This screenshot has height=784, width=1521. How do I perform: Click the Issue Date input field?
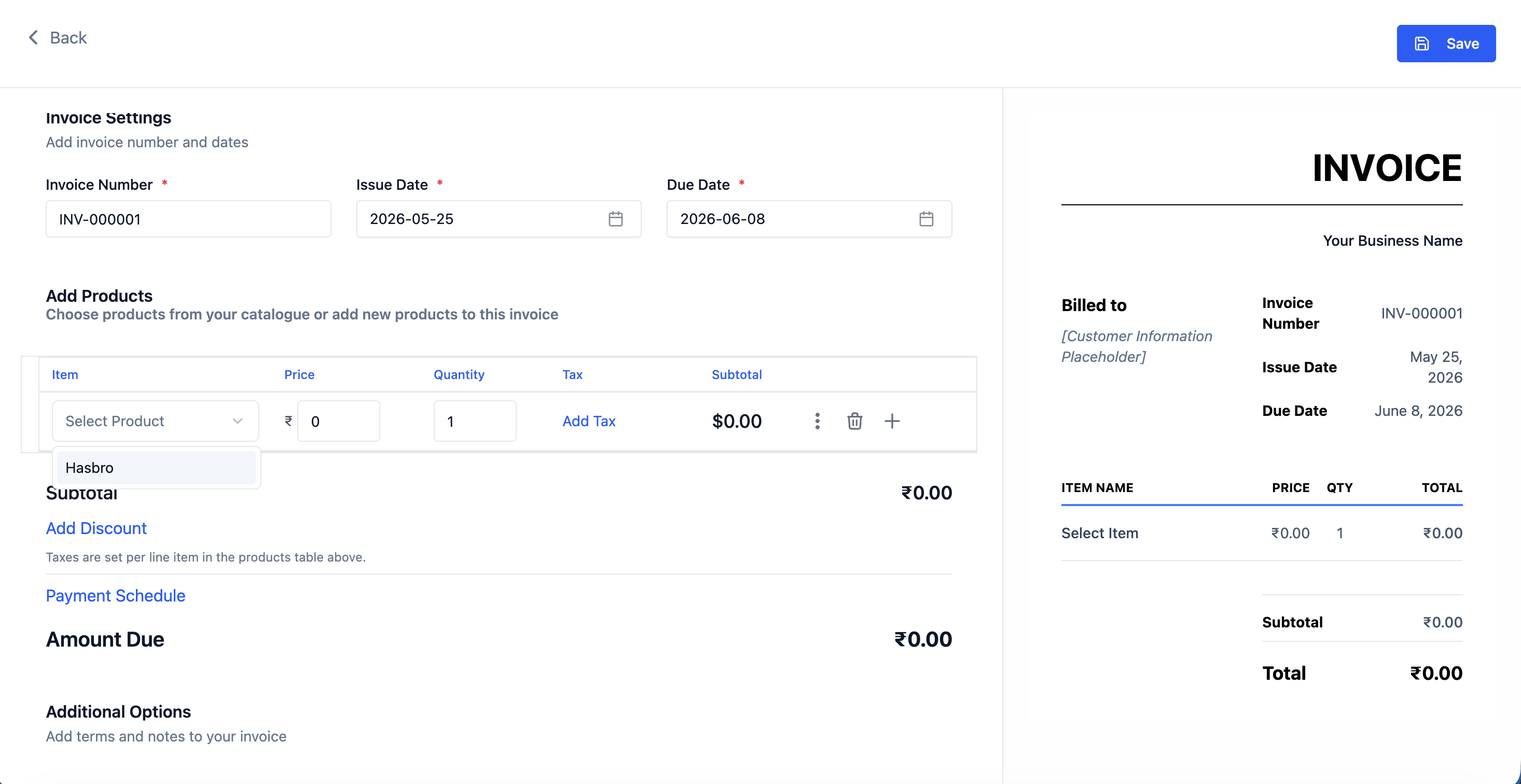pyautogui.click(x=499, y=219)
